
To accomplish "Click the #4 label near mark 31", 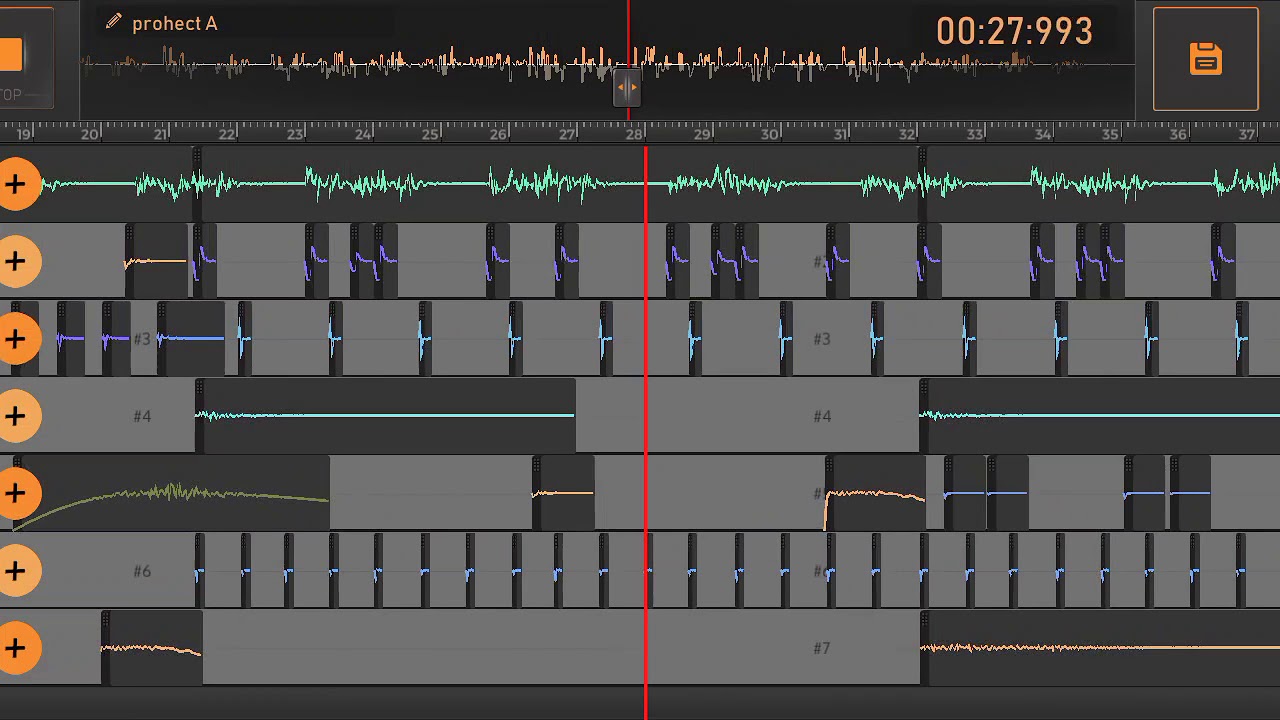I will point(822,416).
